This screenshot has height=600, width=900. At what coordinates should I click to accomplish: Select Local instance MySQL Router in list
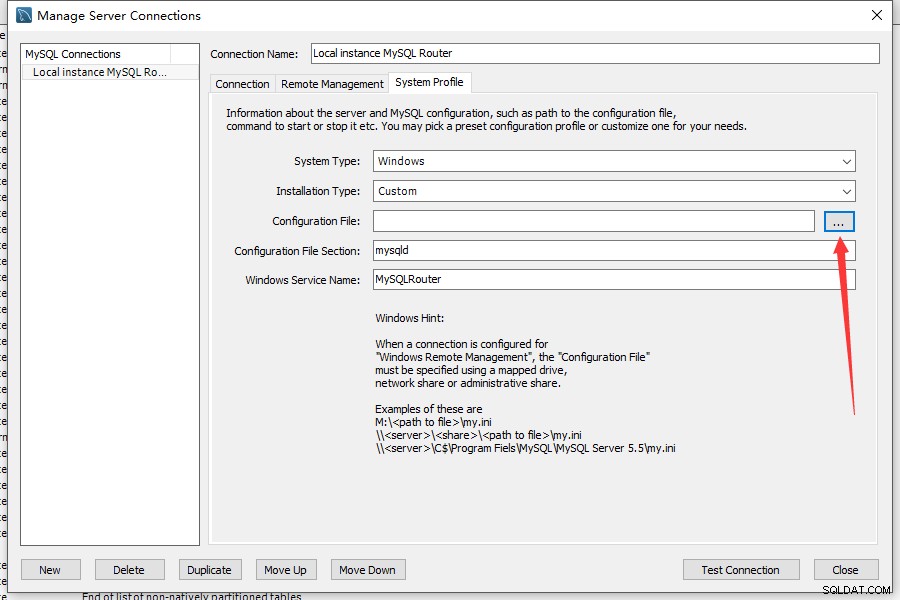(x=110, y=72)
